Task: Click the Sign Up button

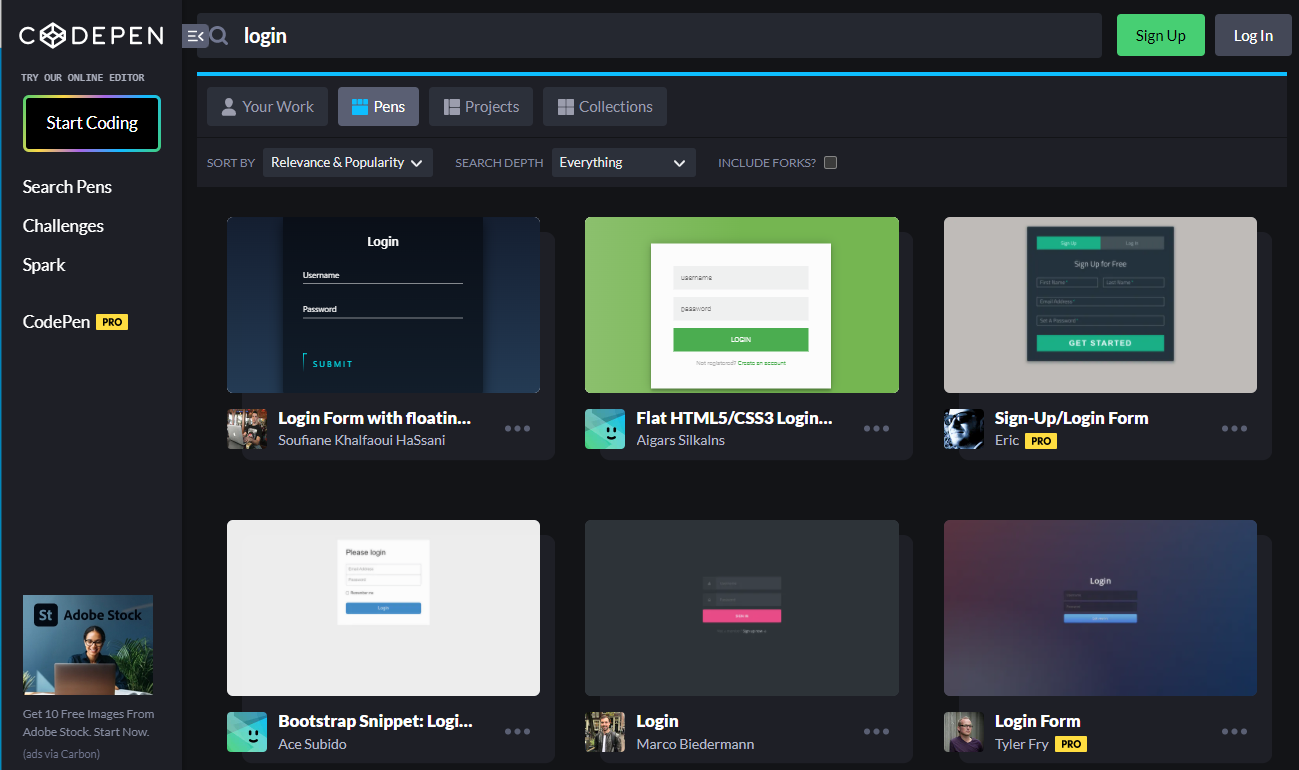Action: click(x=1161, y=35)
